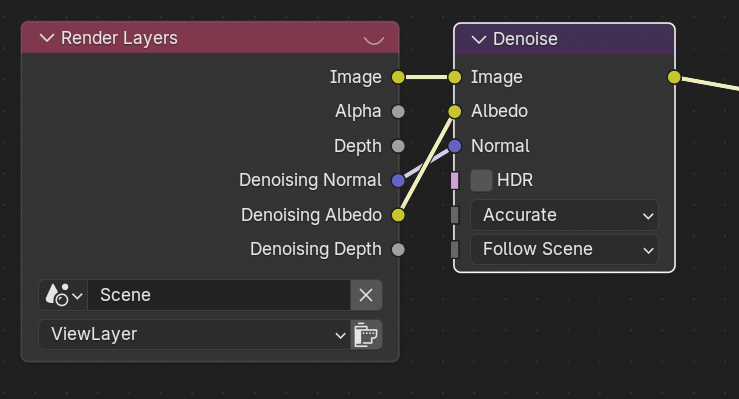The image size is (739, 399).
Task: Open the ViewLayer dropdown
Action: click(195, 334)
